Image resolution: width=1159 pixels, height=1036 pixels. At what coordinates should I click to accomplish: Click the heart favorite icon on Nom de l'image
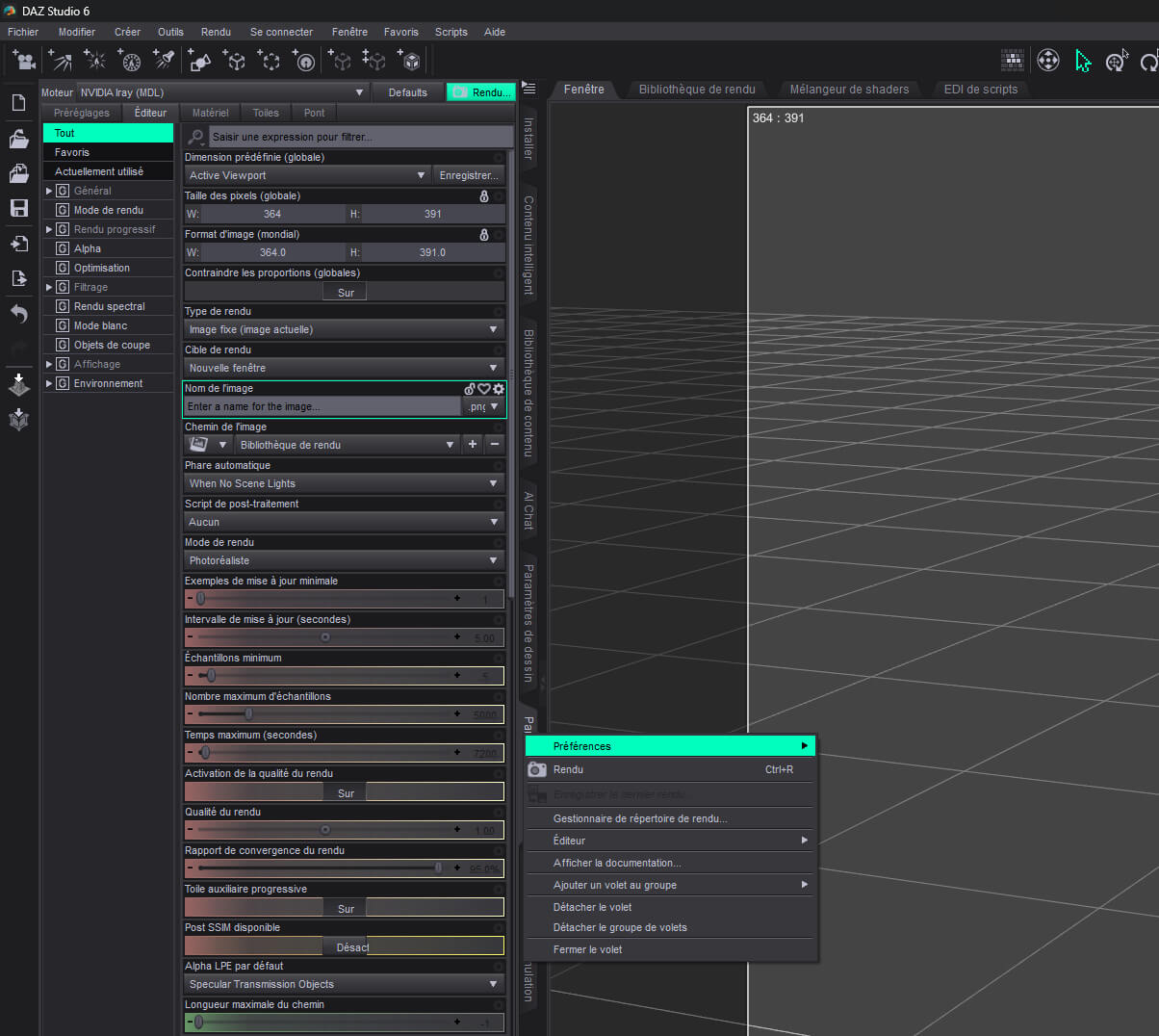click(484, 389)
